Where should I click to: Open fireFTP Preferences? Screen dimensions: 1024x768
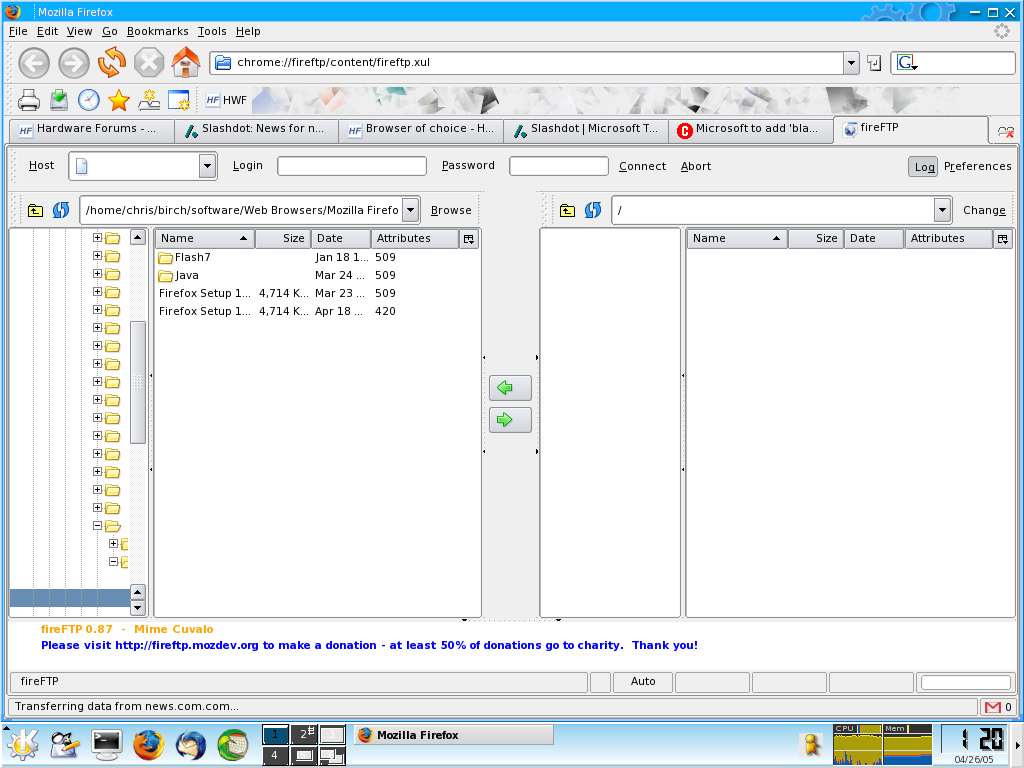click(x=977, y=167)
